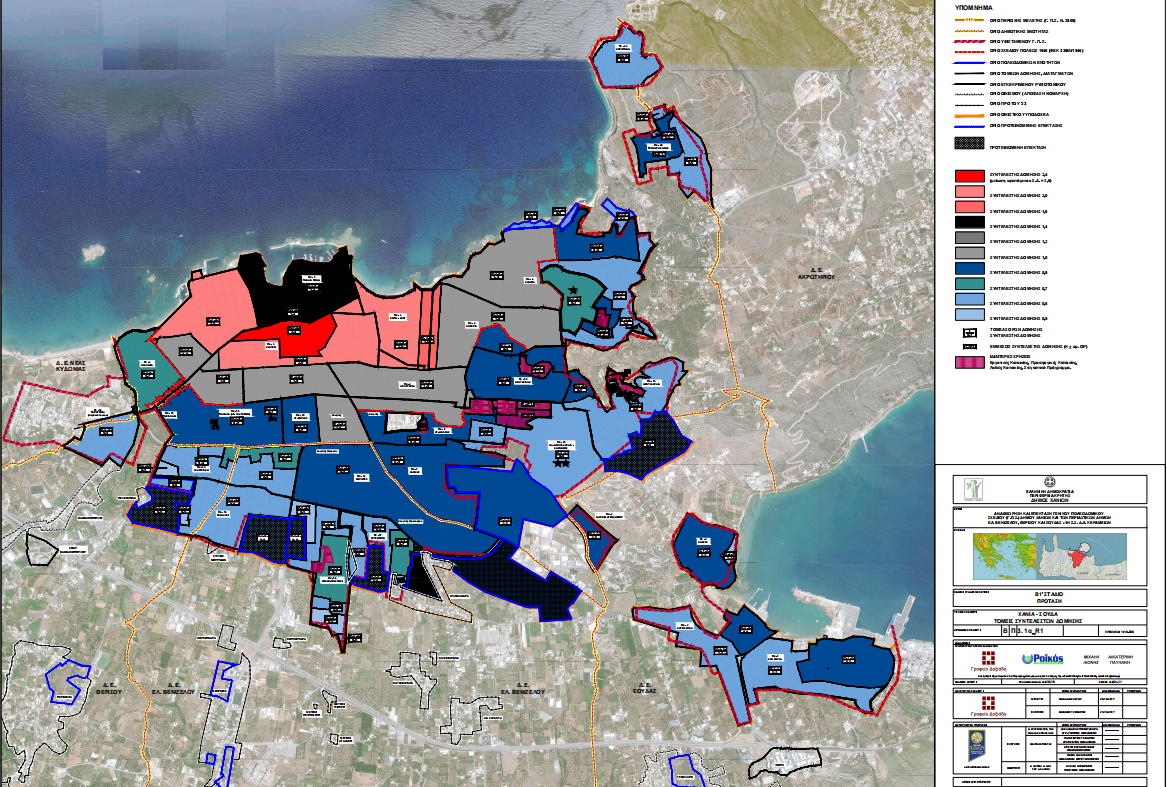
Task: Select the magenta striped legend swatch
Action: pos(969,363)
